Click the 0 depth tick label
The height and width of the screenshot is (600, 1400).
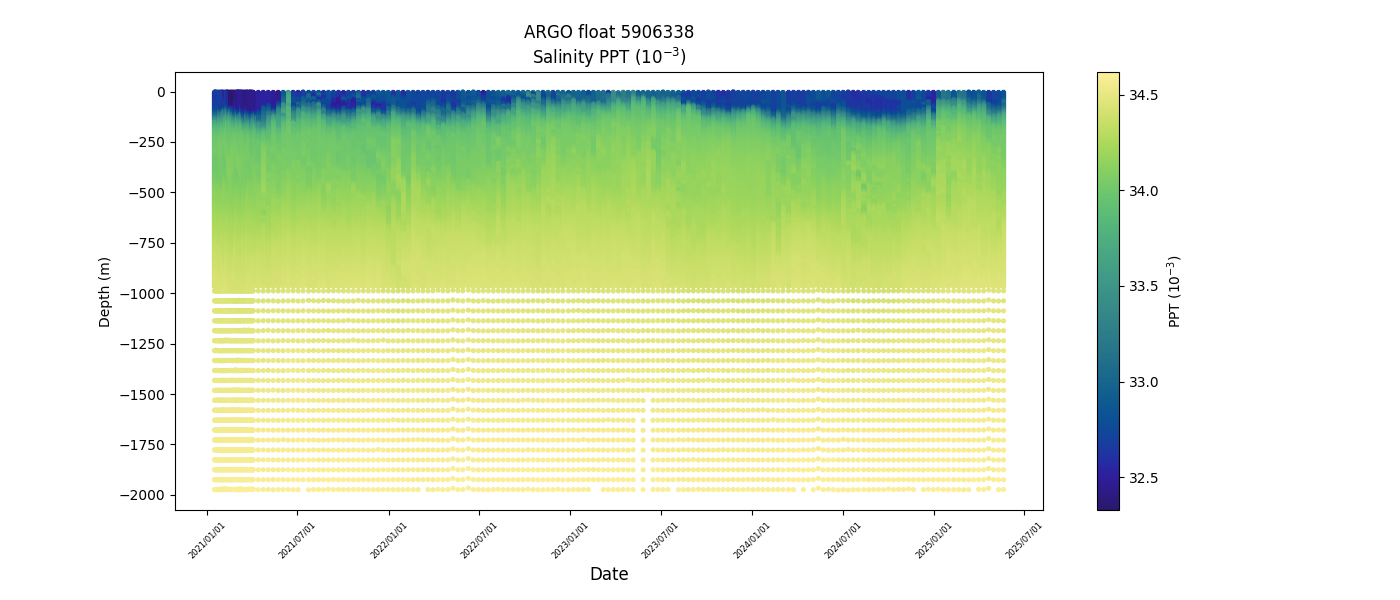[161, 92]
